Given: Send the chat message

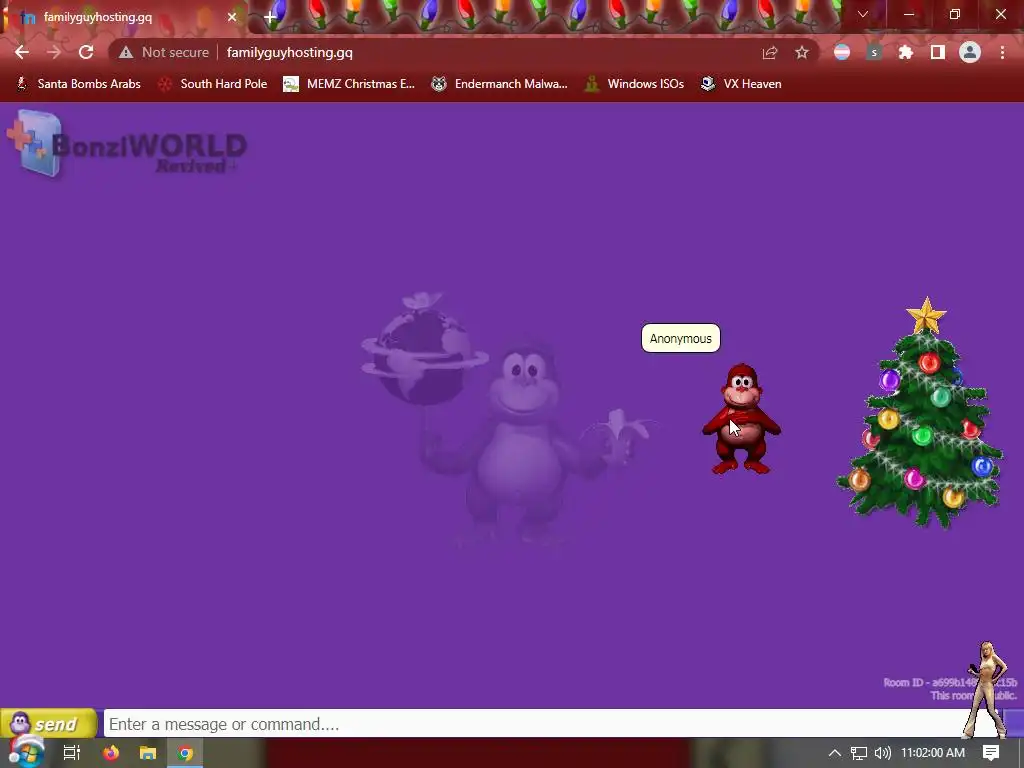Looking at the screenshot, I should [x=48, y=724].
